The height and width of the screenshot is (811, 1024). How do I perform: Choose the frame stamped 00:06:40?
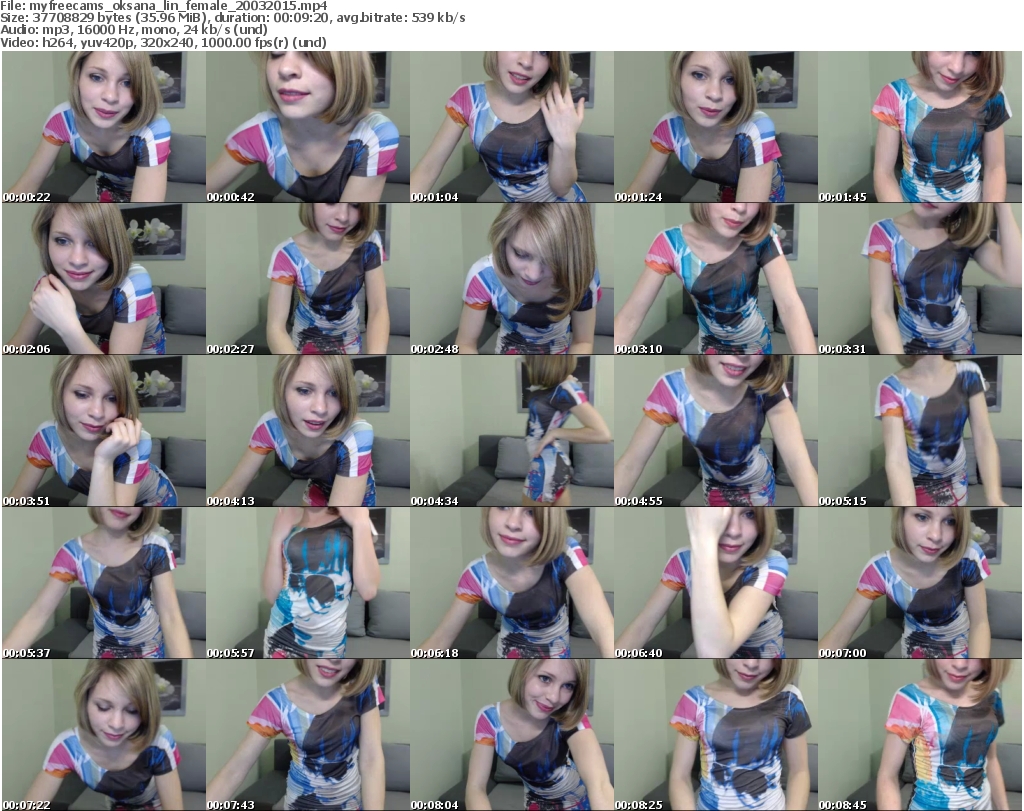click(x=716, y=583)
